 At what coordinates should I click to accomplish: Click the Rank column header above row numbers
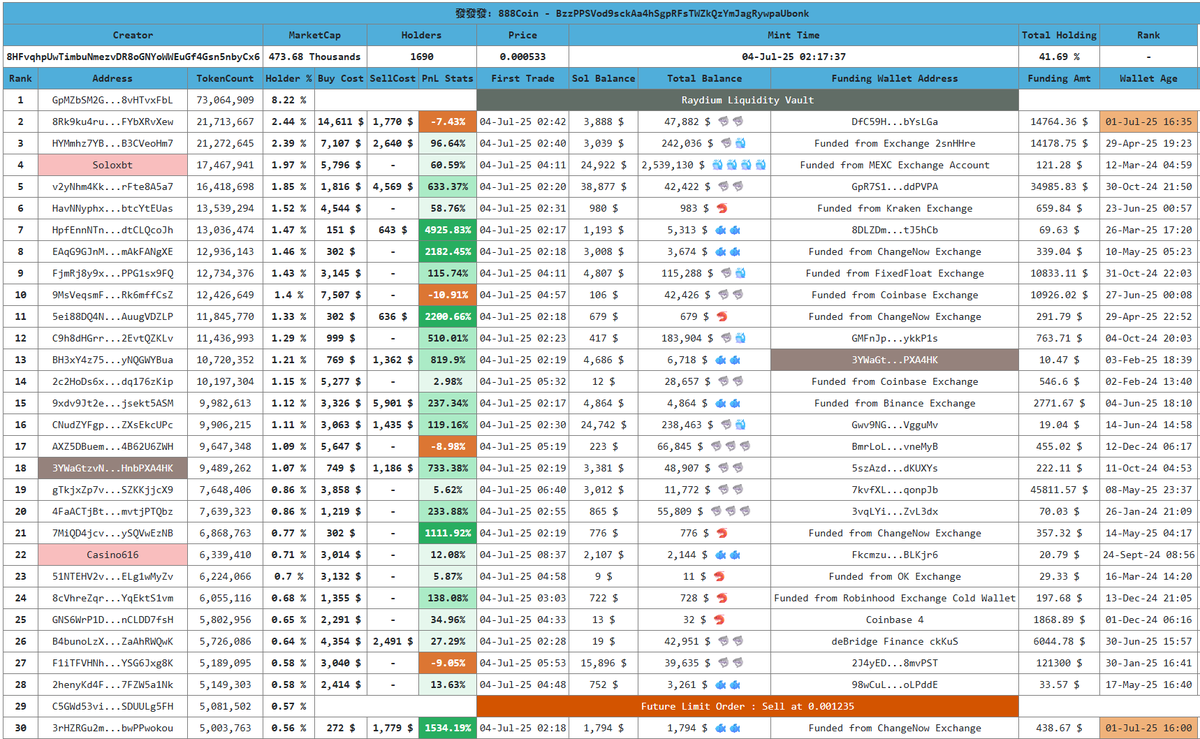click(x=20, y=78)
